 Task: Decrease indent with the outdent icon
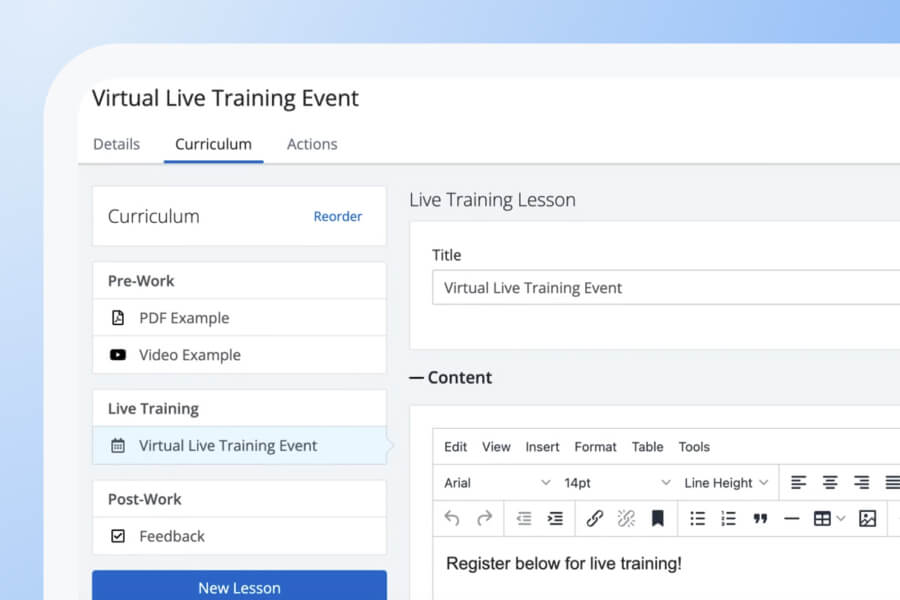click(x=523, y=518)
